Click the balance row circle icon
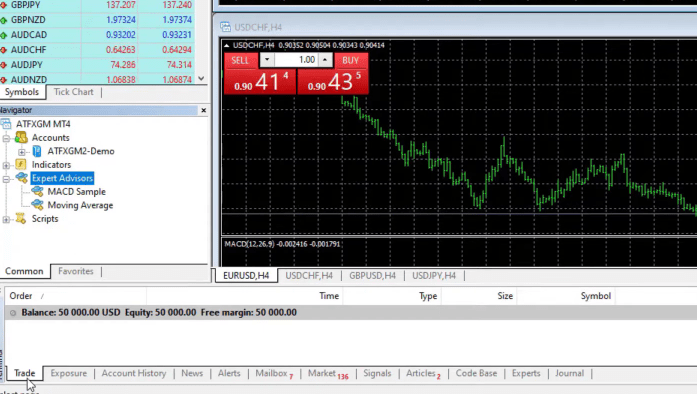The image size is (697, 394). pyautogui.click(x=13, y=313)
